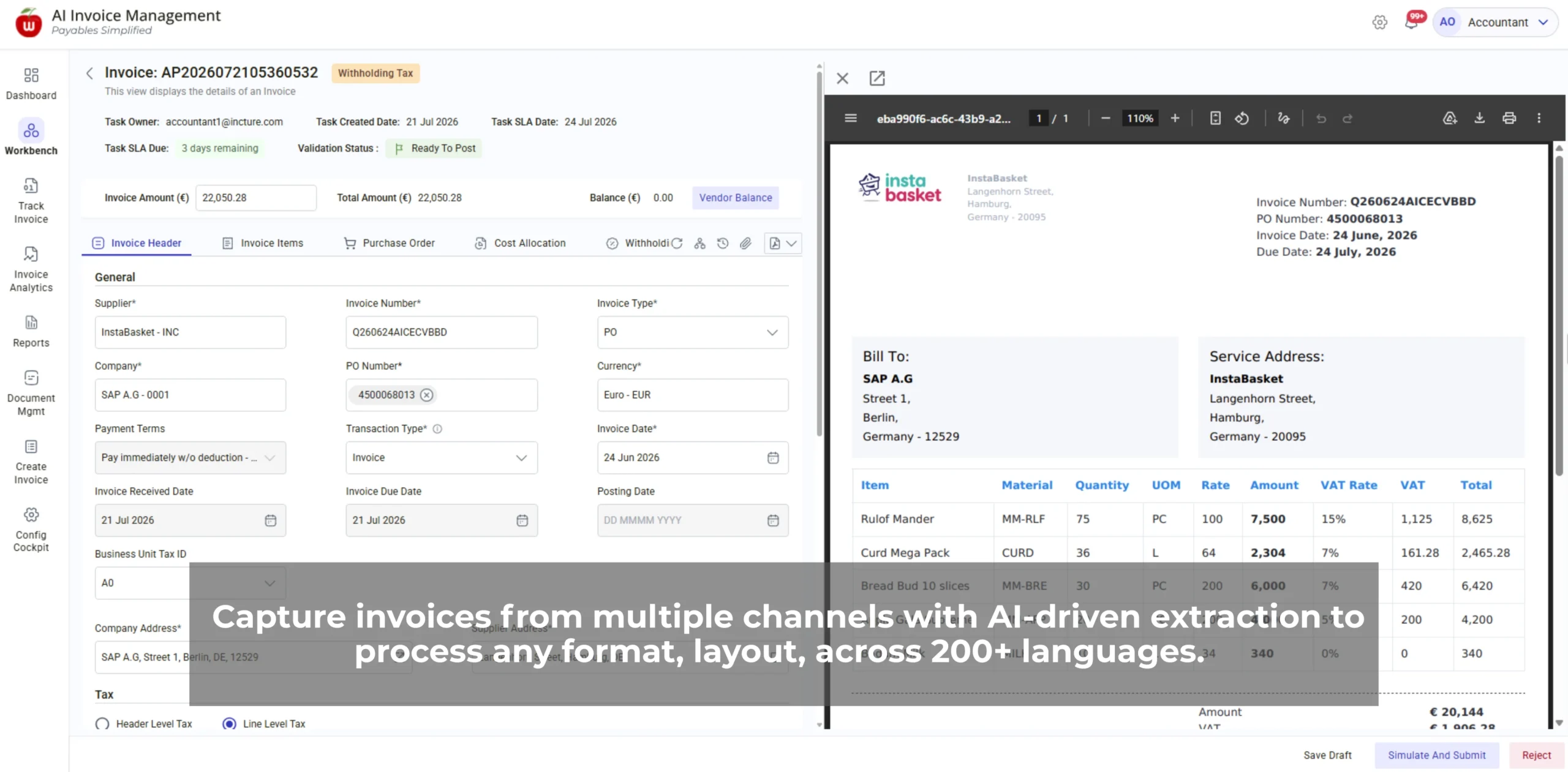
Task: Click the PDF viewer vertical scrollbar
Action: 1559,315
